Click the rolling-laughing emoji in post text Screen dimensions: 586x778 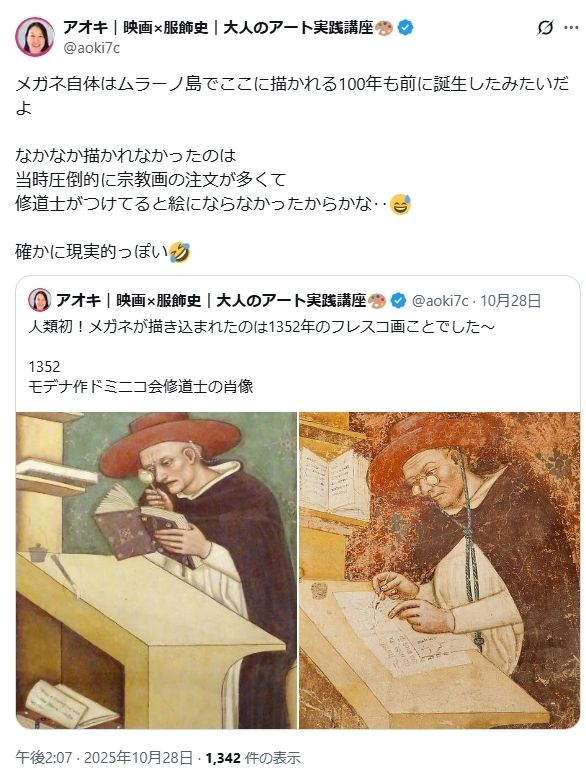click(180, 252)
